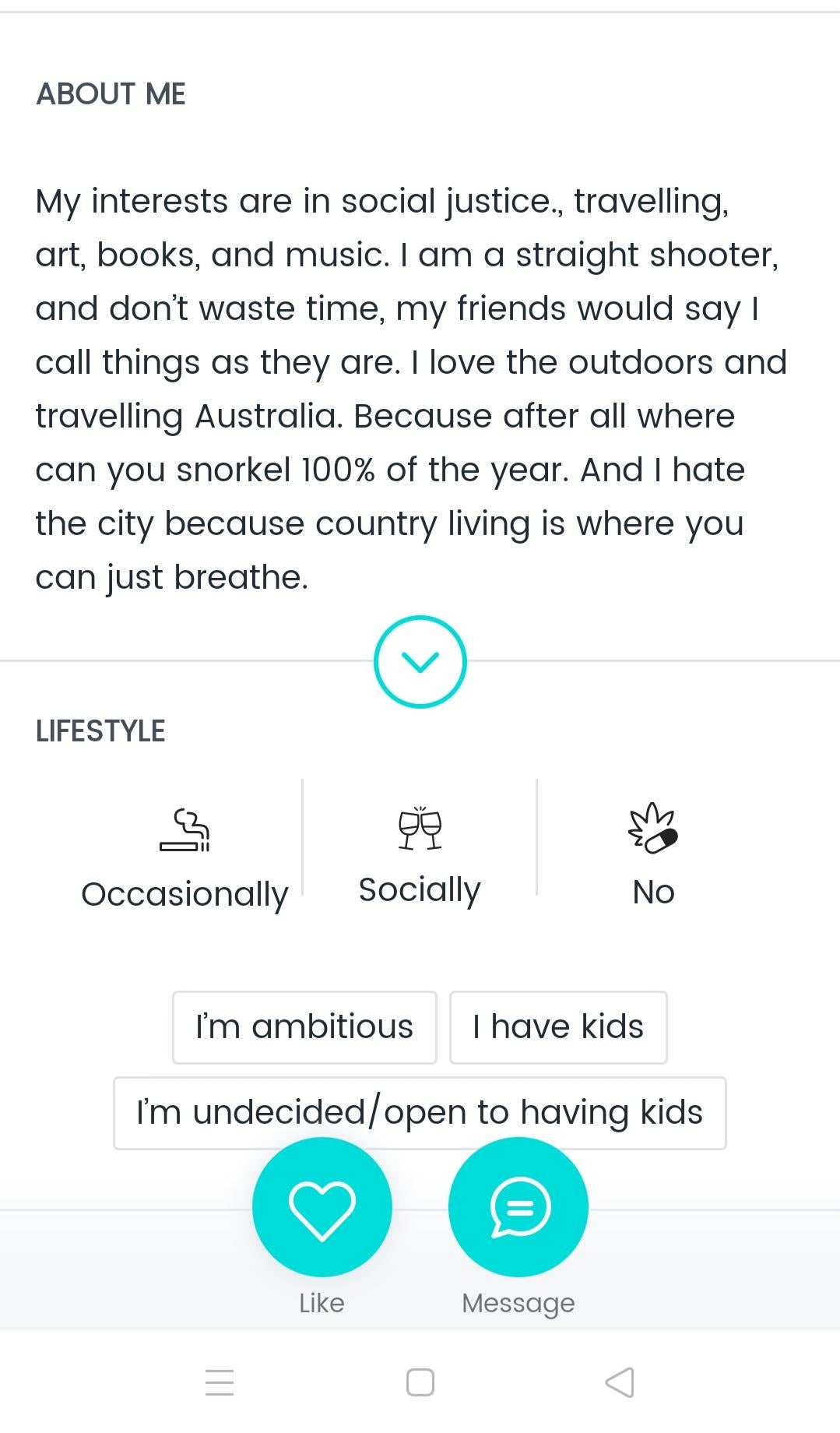Click the drinking glasses icon
Image resolution: width=840 pixels, height=1433 pixels.
420,828
